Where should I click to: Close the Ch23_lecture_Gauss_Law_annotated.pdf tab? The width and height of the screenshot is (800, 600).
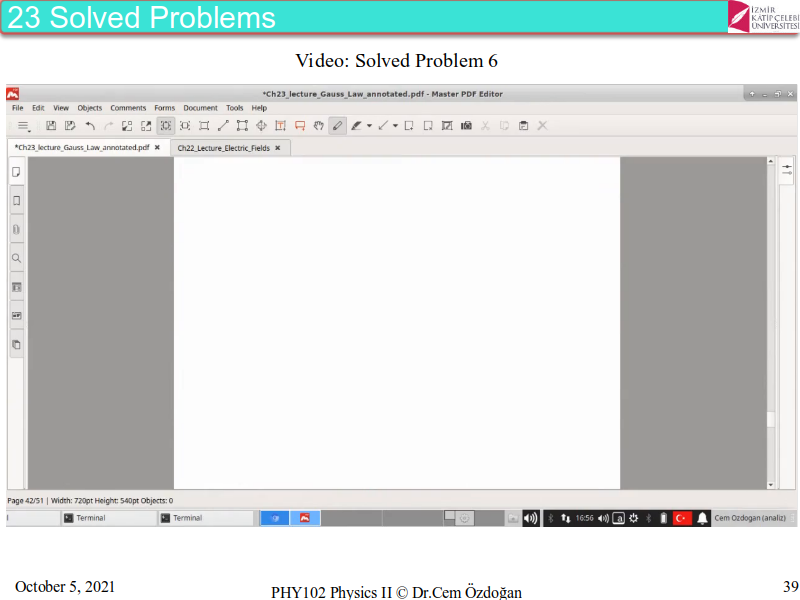[157, 147]
